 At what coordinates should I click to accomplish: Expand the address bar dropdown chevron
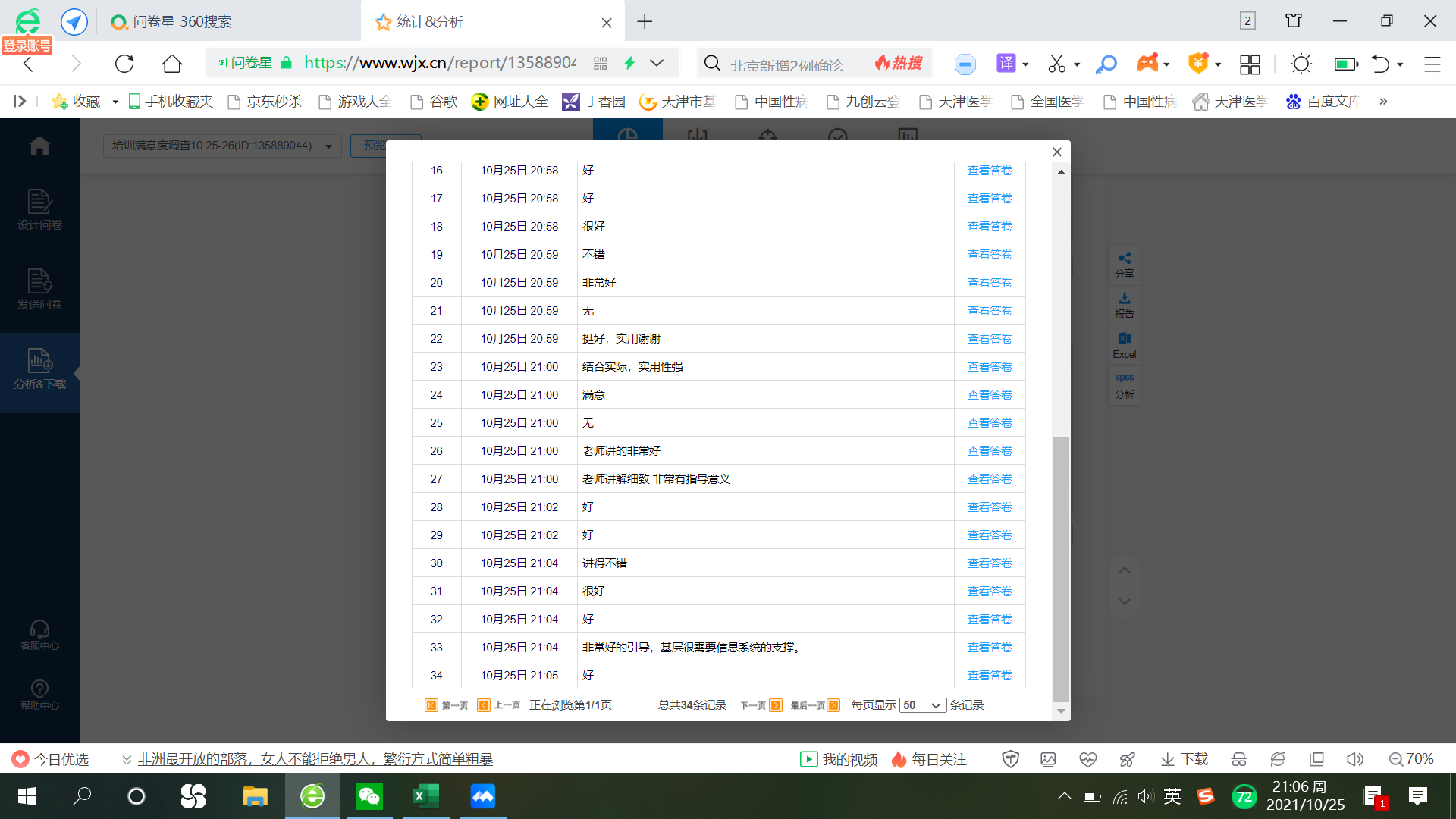pos(657,64)
